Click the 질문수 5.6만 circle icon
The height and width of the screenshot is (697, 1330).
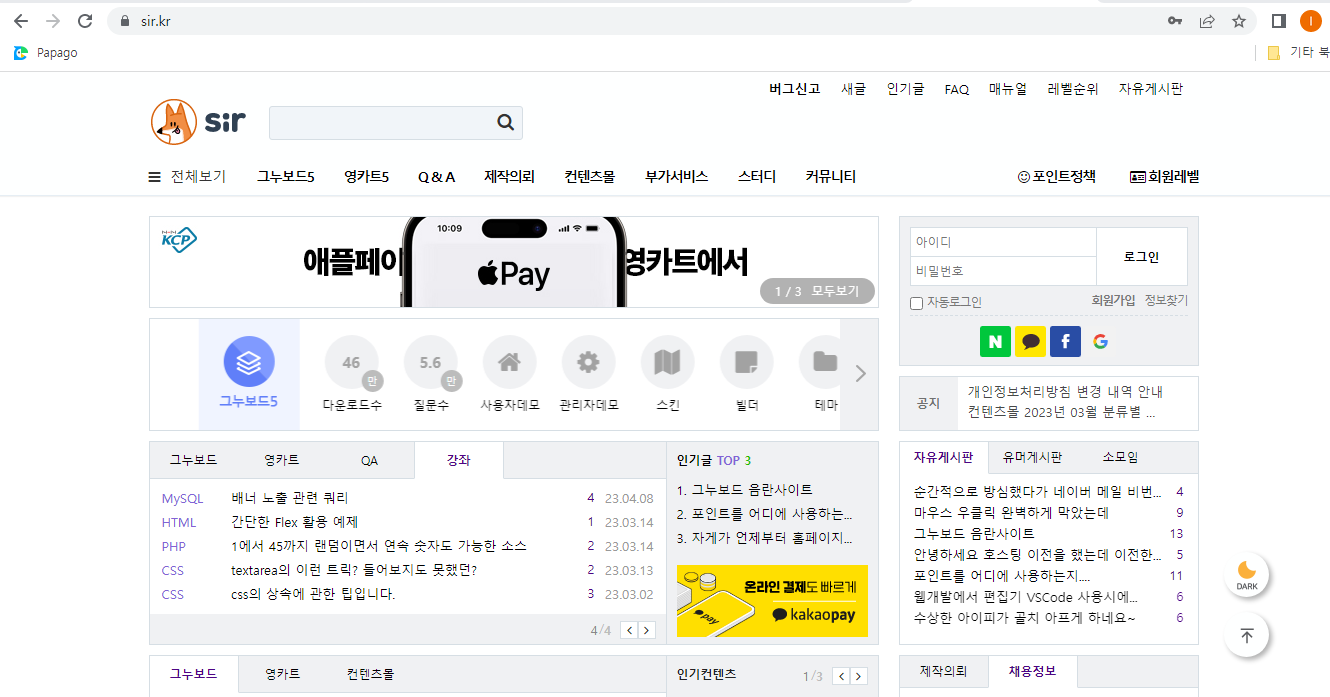[x=431, y=362]
